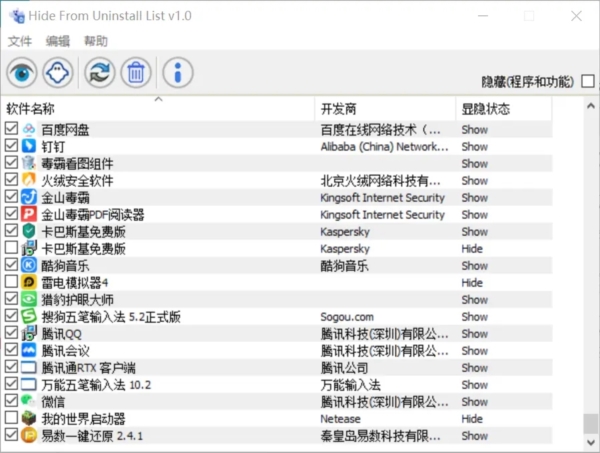
Task: Click the Netease developer cell
Action: click(x=340, y=419)
